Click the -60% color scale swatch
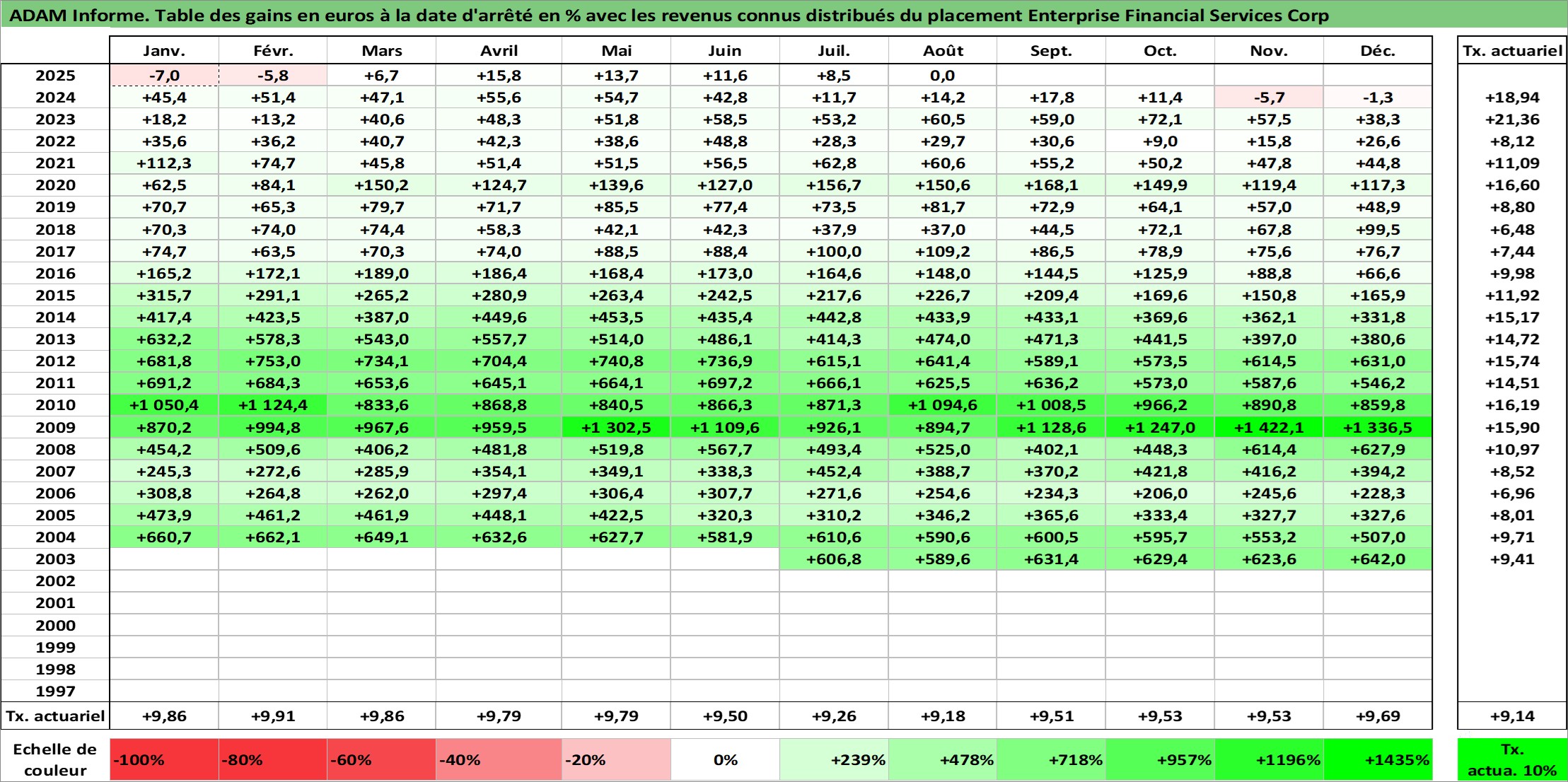The image size is (1568, 782). point(381,760)
